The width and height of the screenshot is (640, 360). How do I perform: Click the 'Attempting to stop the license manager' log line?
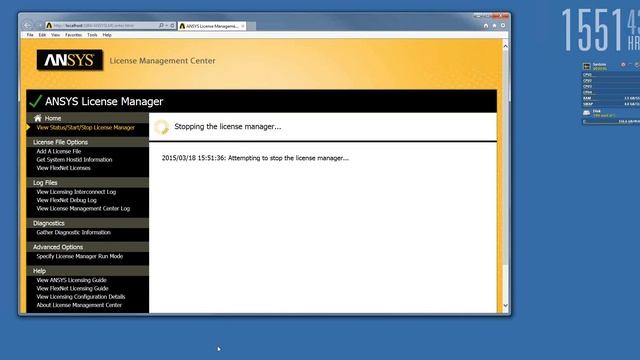(255, 158)
